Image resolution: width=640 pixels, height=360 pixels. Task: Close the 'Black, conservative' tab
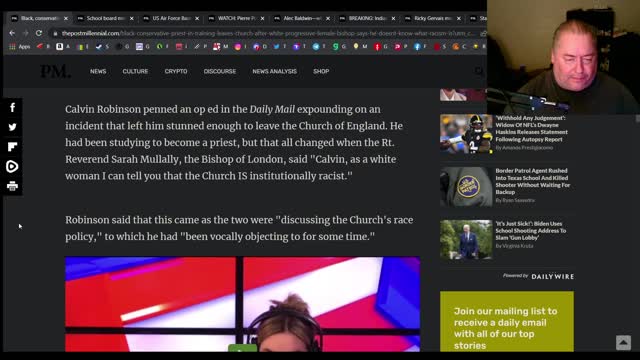[66, 18]
